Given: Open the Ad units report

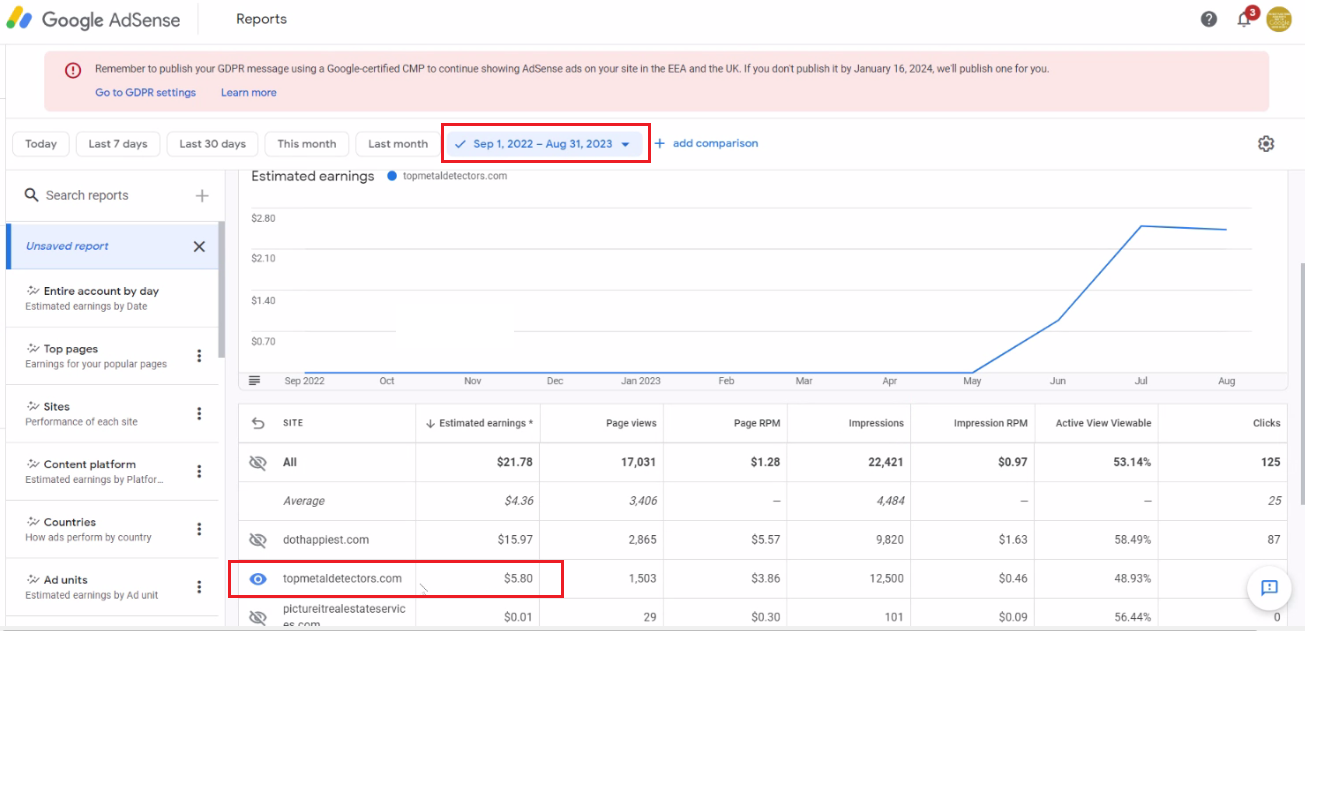Looking at the screenshot, I should [x=112, y=587].
